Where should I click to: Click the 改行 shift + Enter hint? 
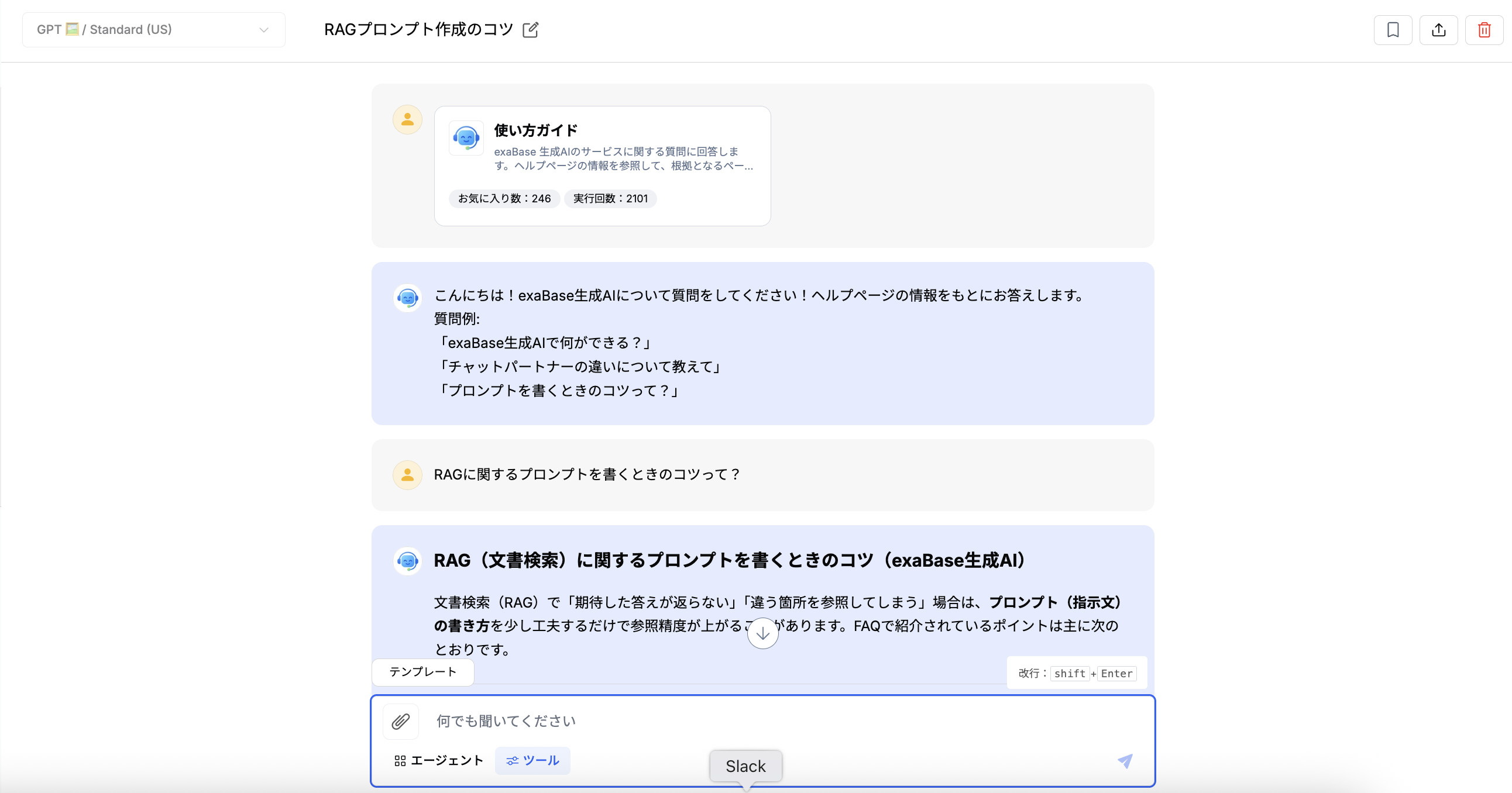(1077, 673)
